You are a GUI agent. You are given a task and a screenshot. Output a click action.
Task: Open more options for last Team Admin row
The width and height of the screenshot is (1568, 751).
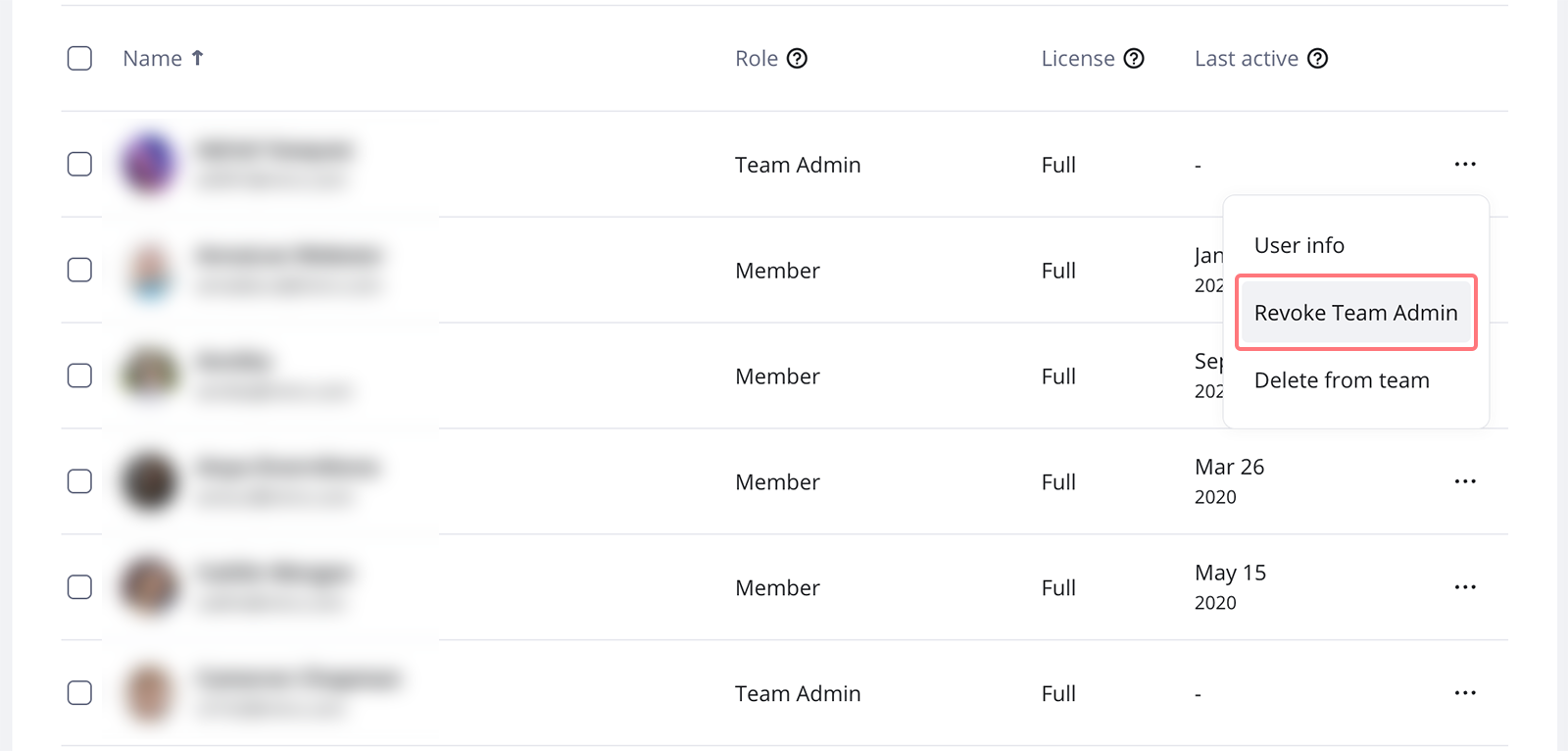coord(1465,693)
